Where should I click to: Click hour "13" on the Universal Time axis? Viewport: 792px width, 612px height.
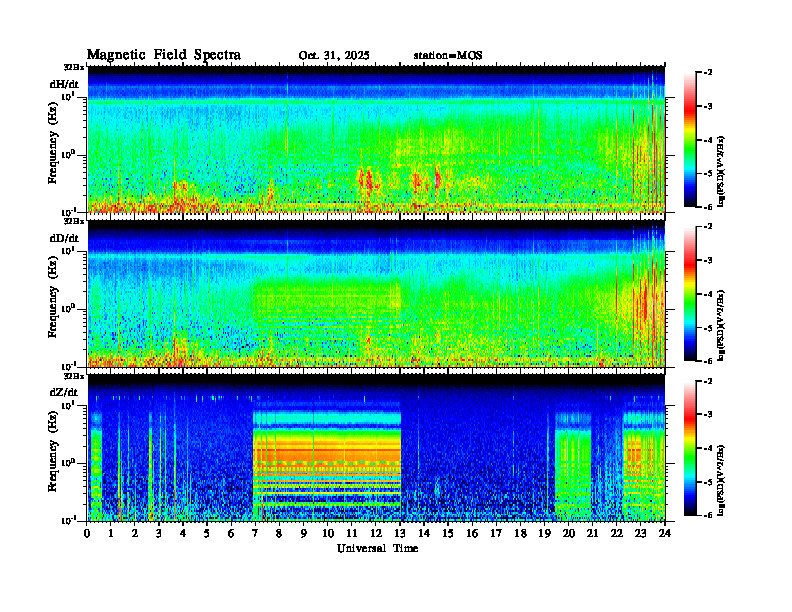400,534
